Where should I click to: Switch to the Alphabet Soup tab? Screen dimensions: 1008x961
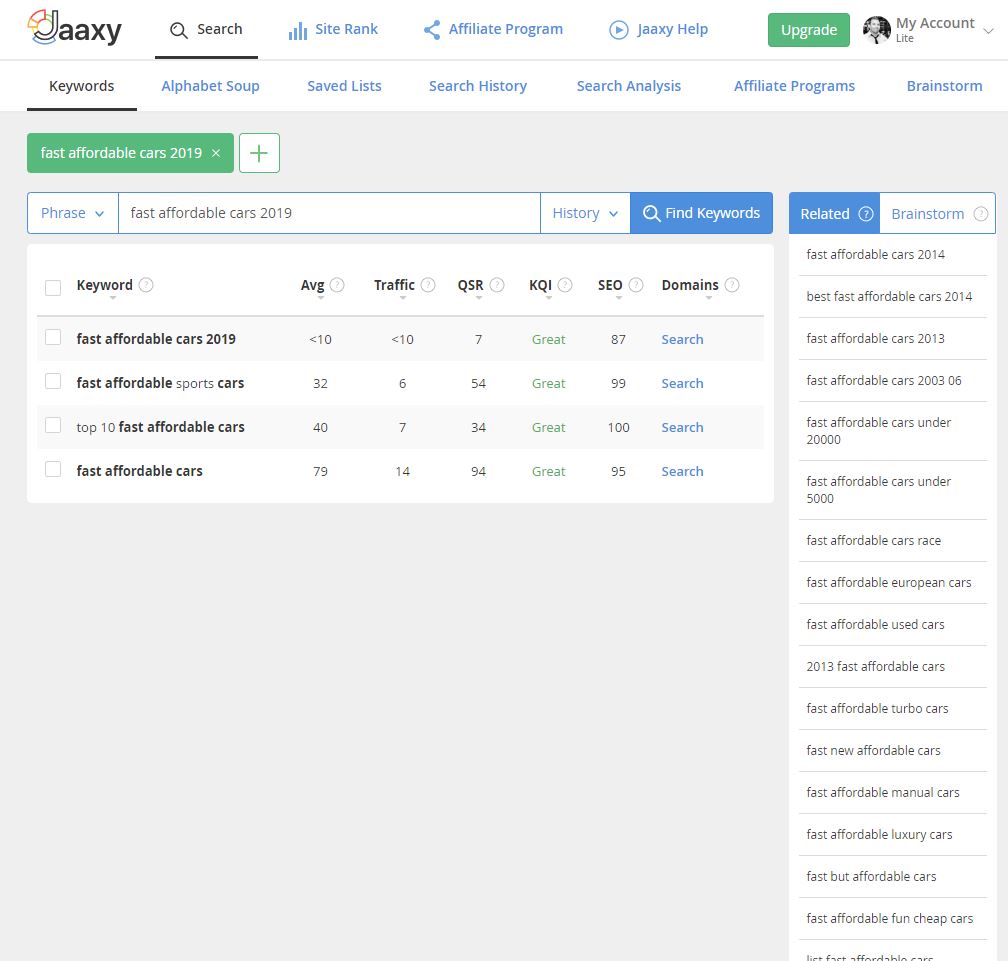(210, 86)
